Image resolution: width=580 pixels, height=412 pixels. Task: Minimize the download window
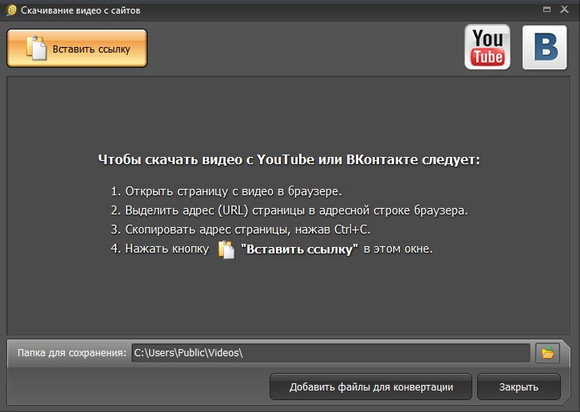547,10
